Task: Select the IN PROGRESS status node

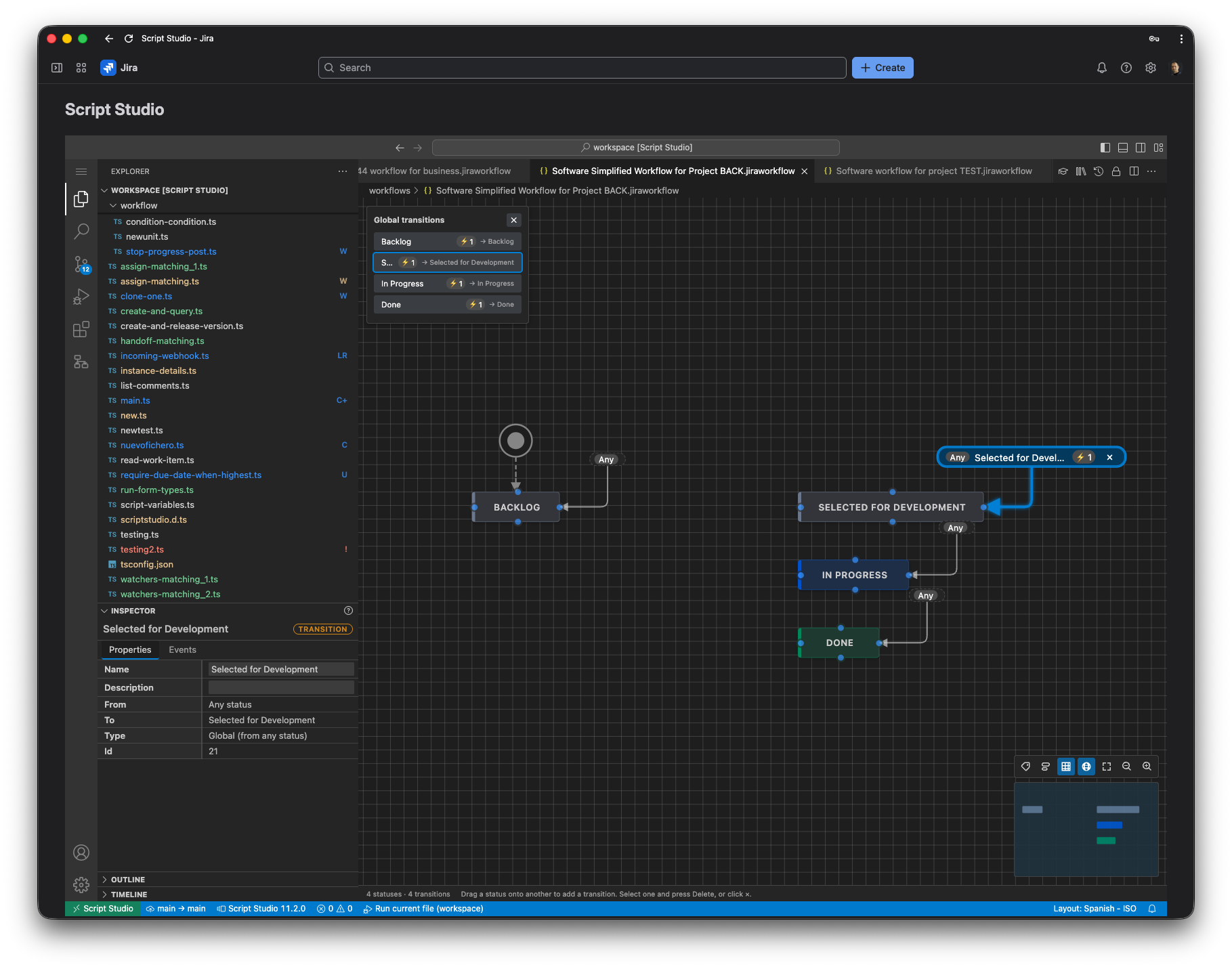Action: pyautogui.click(x=854, y=575)
